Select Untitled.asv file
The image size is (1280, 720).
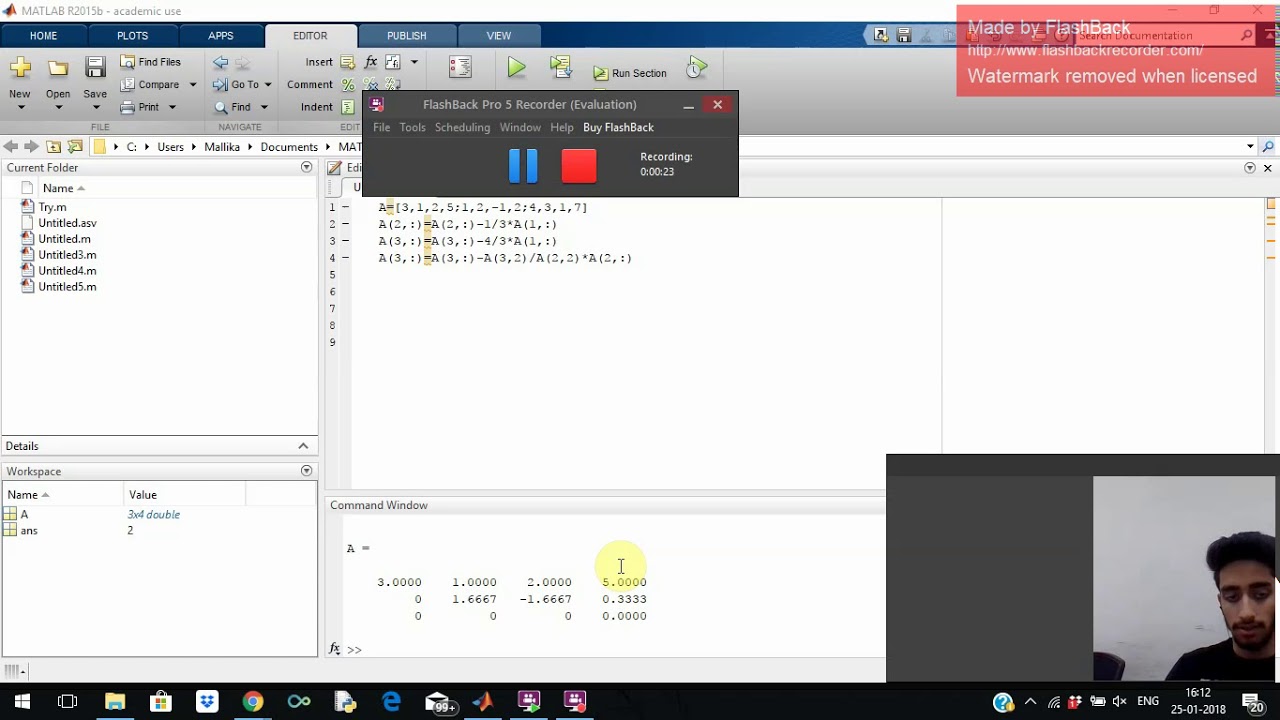[67, 223]
